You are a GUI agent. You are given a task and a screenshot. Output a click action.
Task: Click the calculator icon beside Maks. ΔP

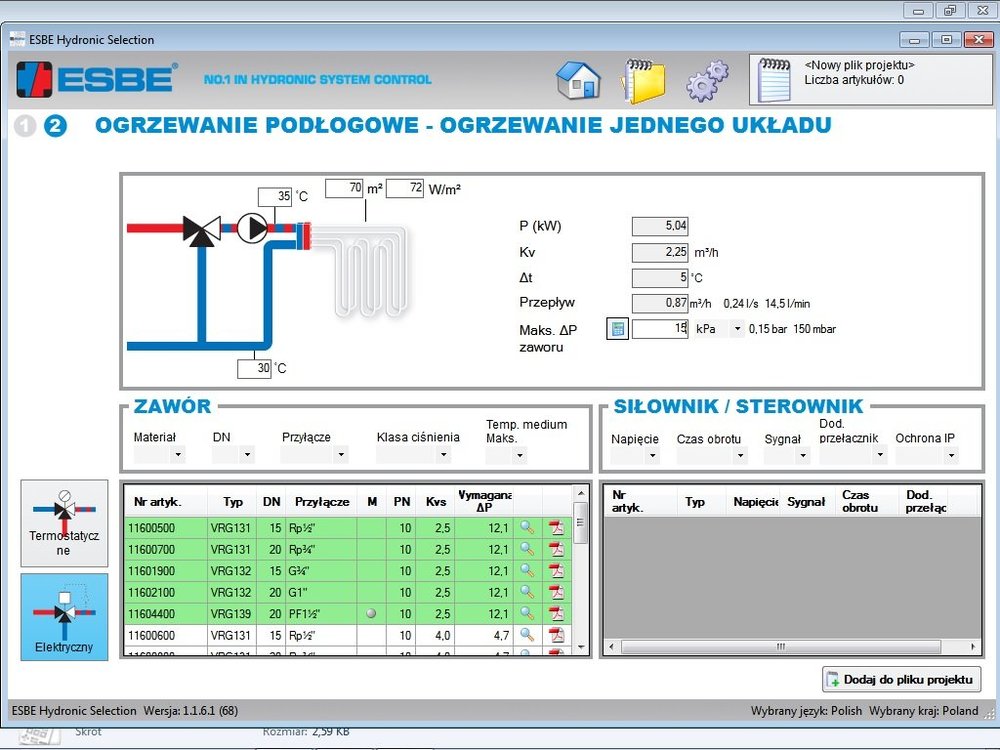pos(618,329)
